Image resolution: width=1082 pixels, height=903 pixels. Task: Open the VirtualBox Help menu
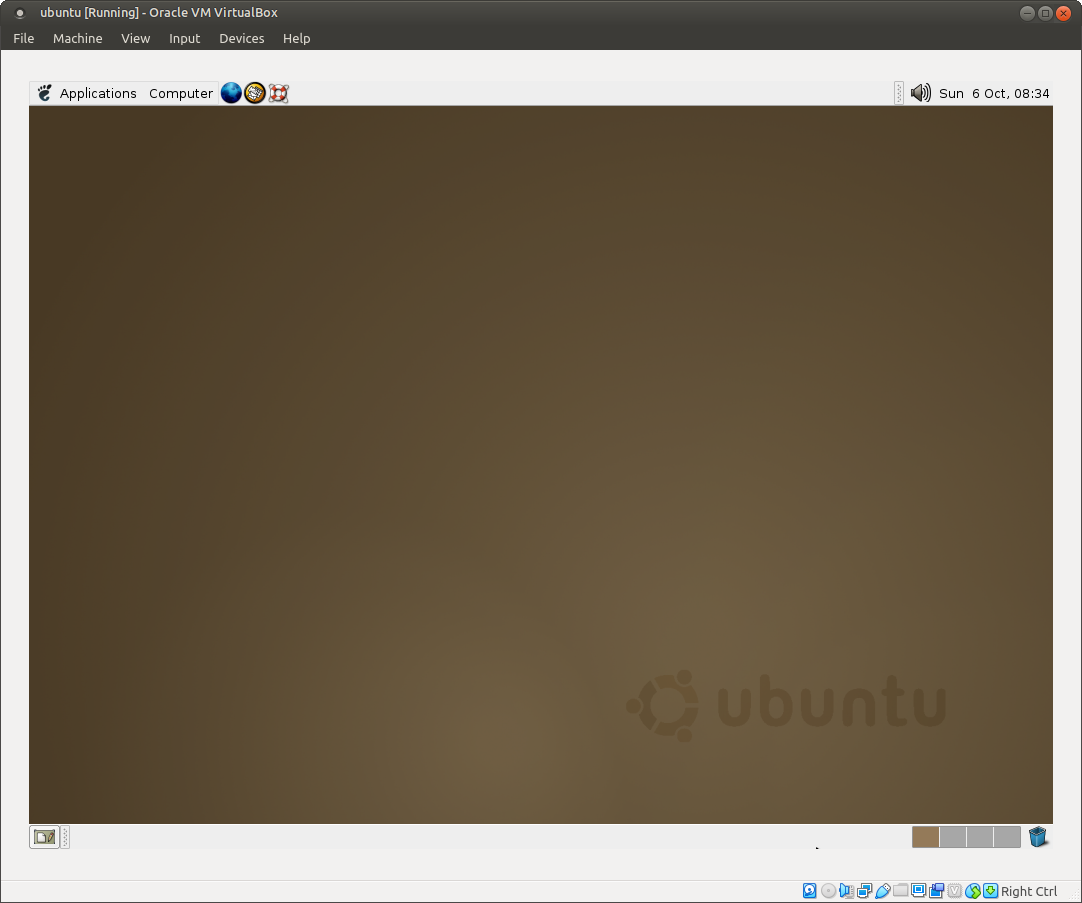point(297,39)
